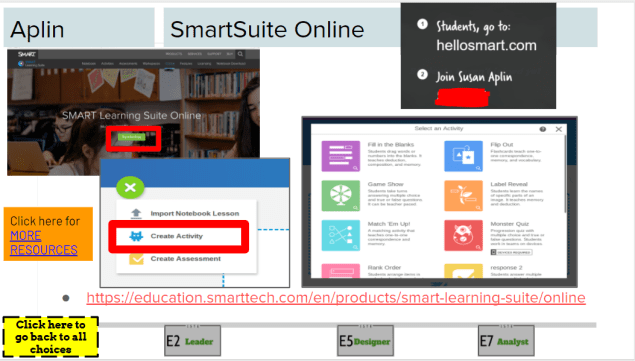Click the Label Reveal title text

(509, 184)
